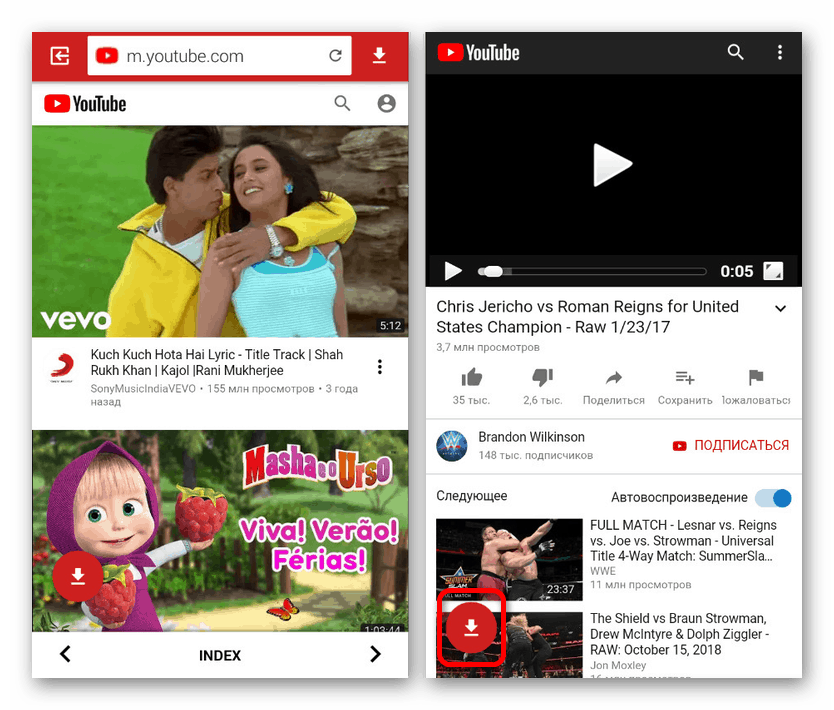This screenshot has width=834, height=710.
Task: Open the account profile icon
Action: [x=387, y=103]
